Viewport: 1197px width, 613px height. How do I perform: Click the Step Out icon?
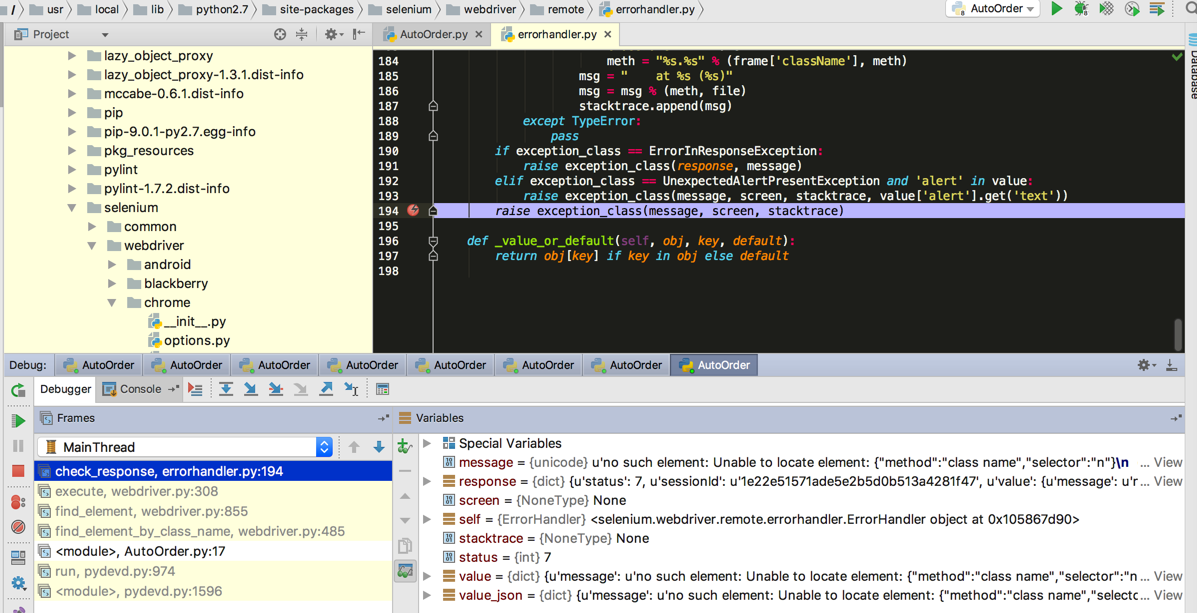click(326, 389)
